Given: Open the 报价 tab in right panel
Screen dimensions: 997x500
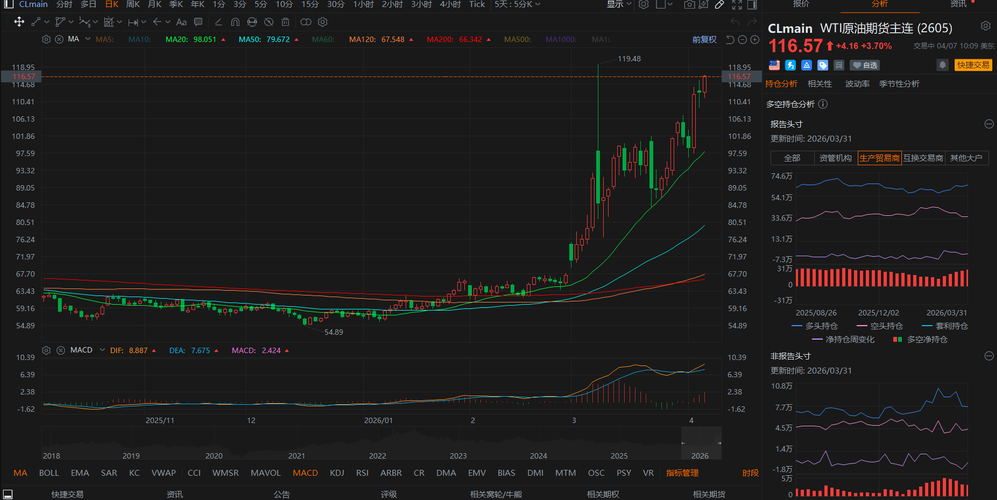Looking at the screenshot, I should [x=801, y=4].
